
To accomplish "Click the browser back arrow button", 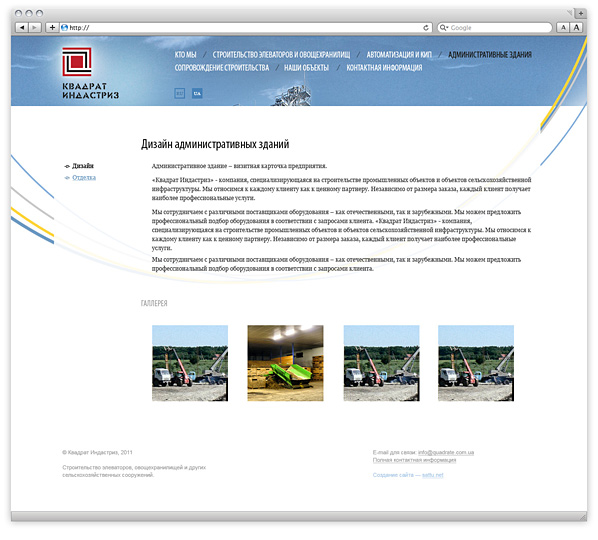I will coord(22,27).
